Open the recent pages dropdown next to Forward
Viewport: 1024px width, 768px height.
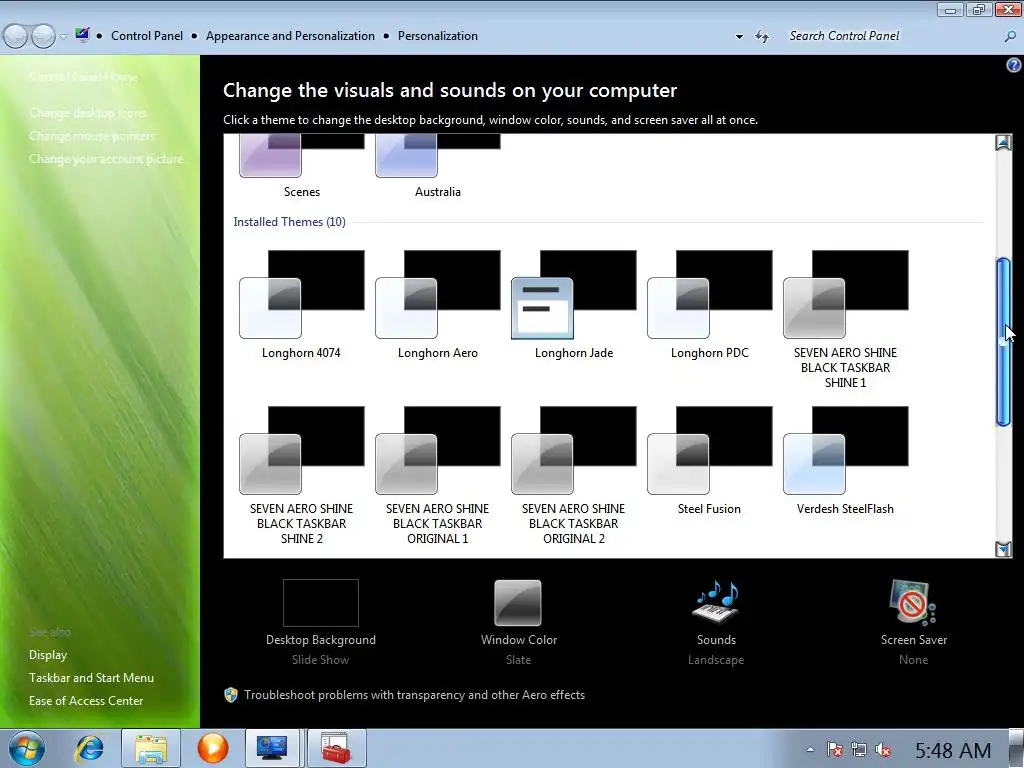click(x=63, y=37)
